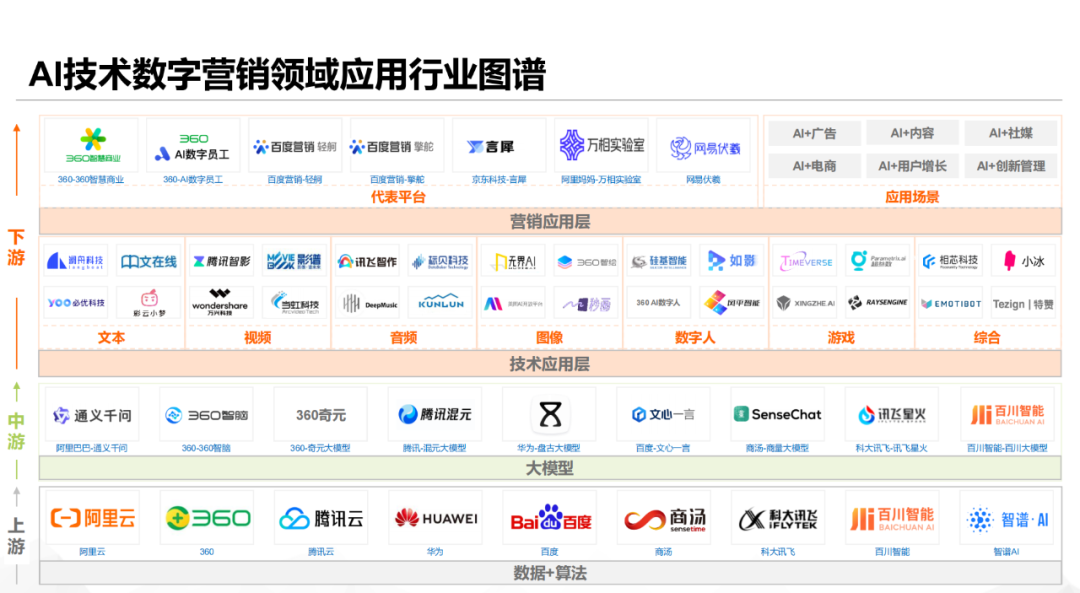The image size is (1080, 593).
Task: Select the 技术应用层 layer bar
Action: point(550,364)
